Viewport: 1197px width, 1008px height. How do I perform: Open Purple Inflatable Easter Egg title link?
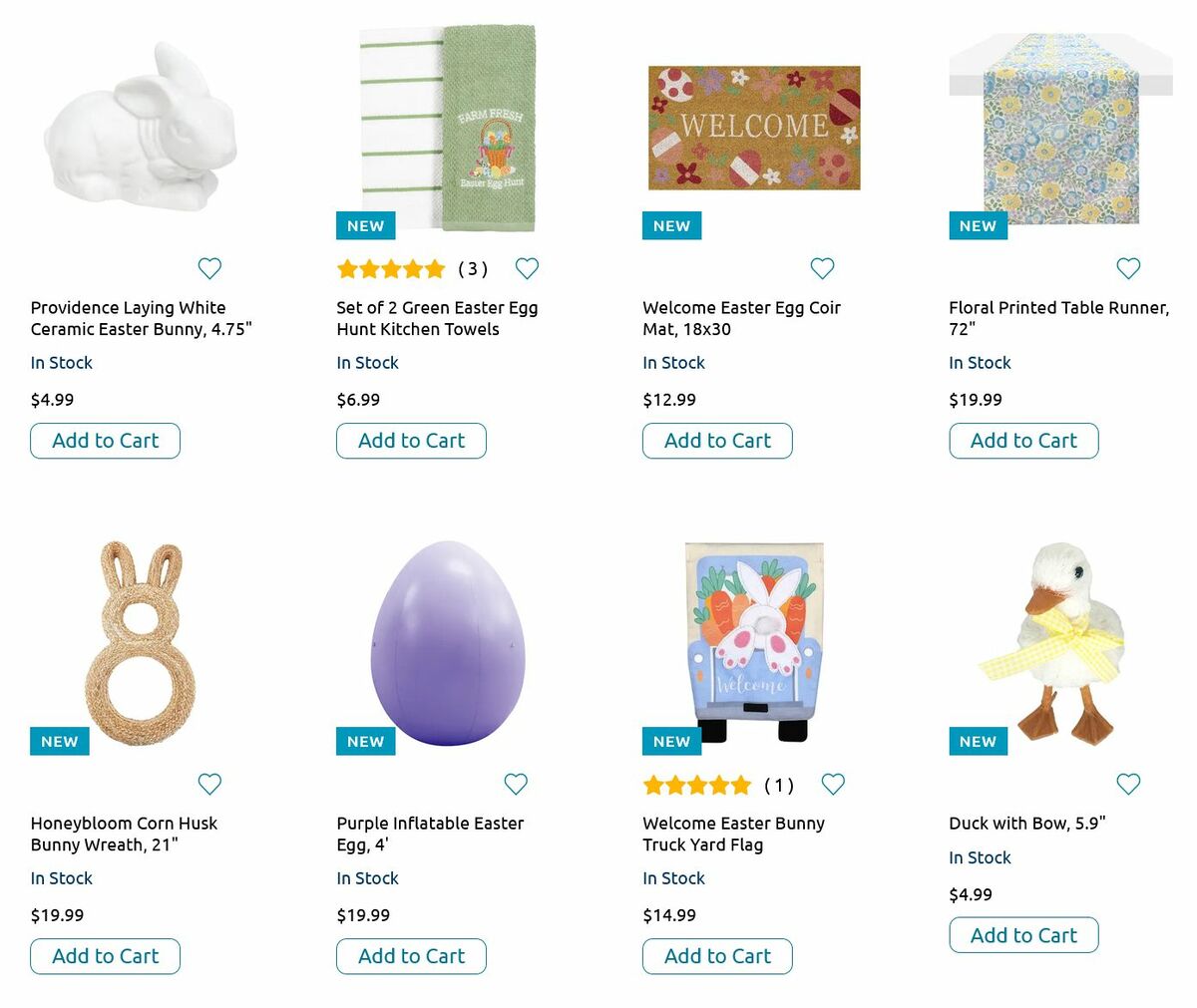pos(430,834)
